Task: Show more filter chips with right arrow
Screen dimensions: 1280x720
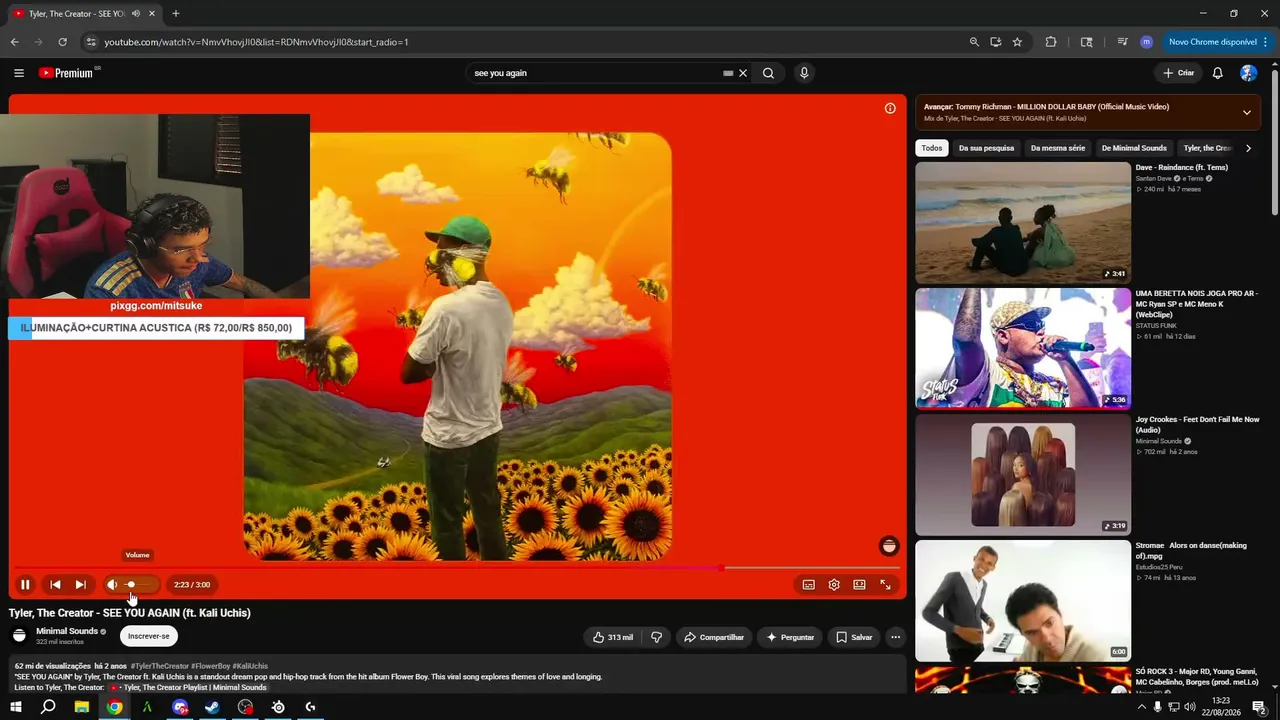Action: (x=1248, y=148)
